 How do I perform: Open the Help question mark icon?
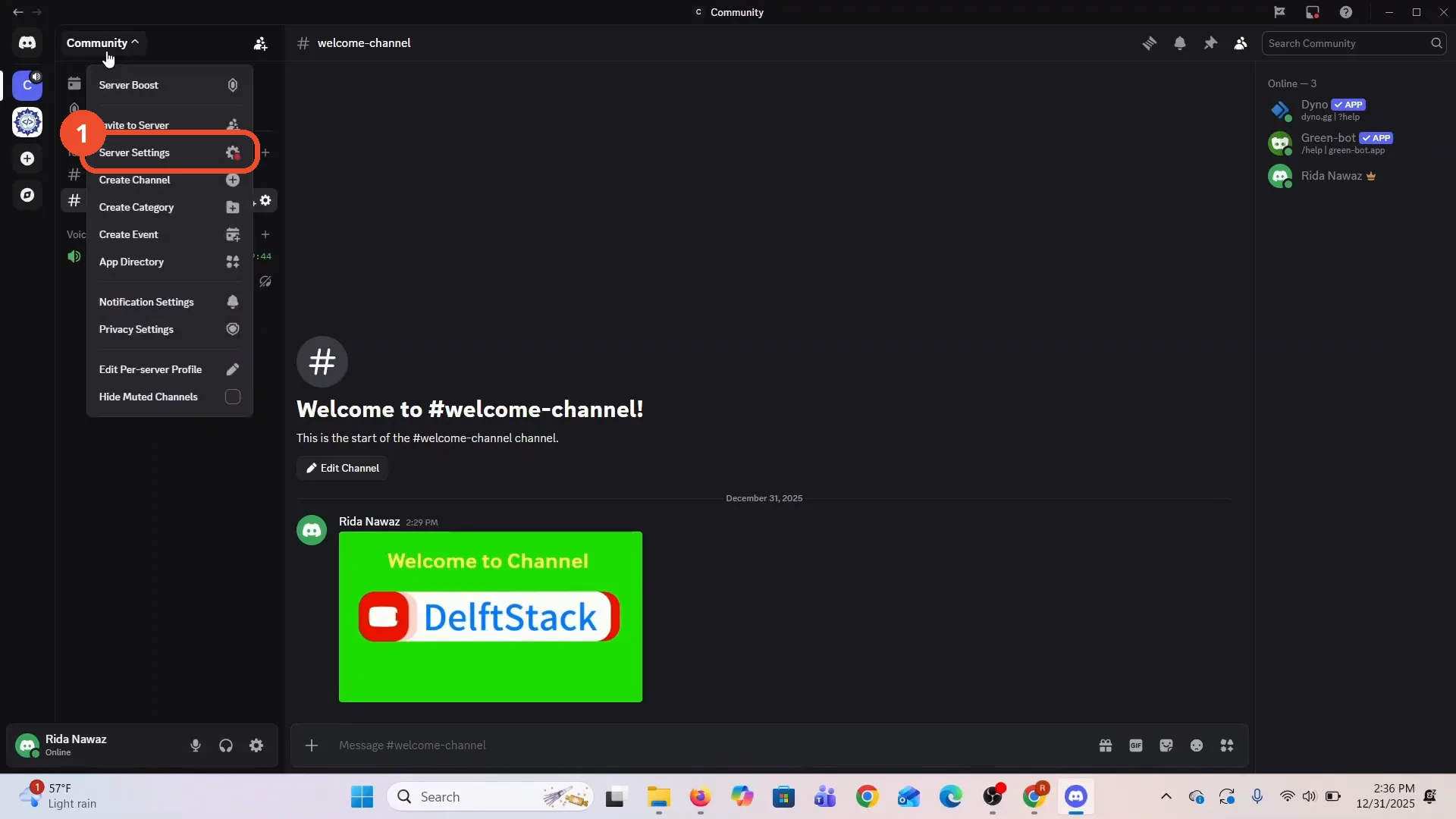(1346, 12)
